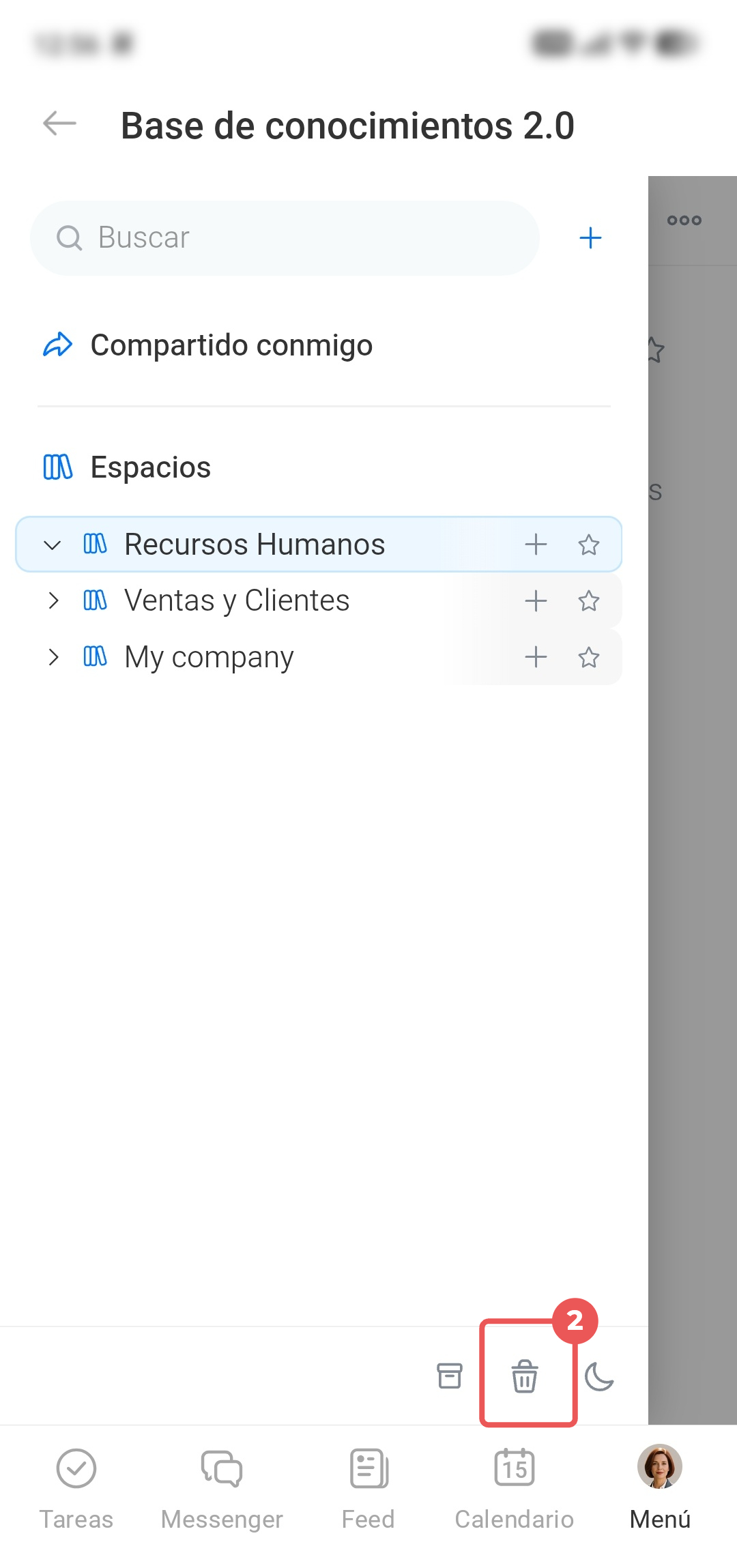Focus the Buscar search field
The height and width of the screenshot is (1568, 737).
pos(285,237)
